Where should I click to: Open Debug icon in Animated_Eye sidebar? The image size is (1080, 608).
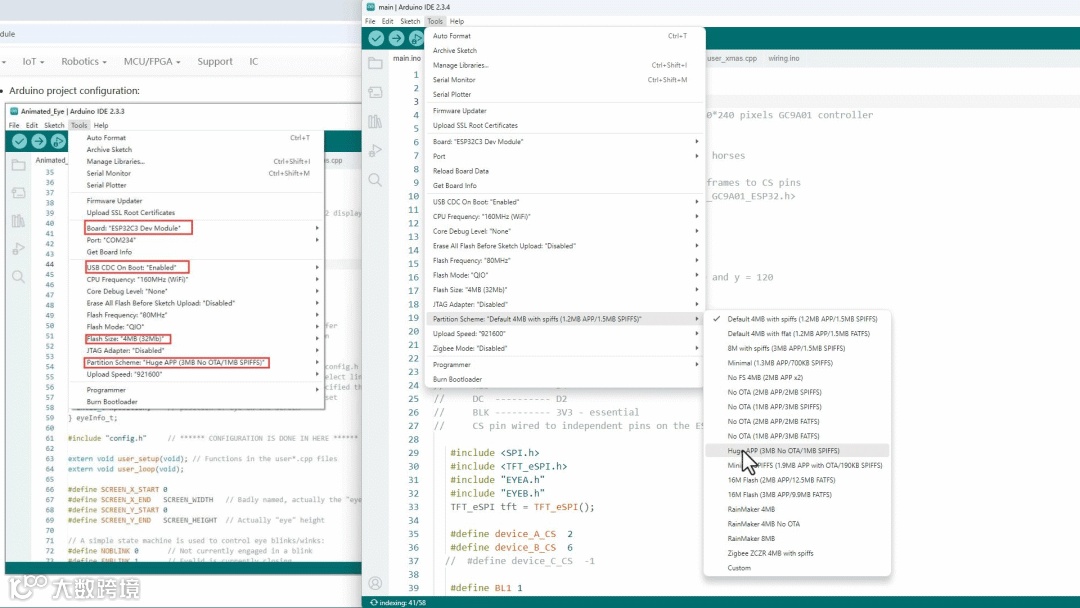click(19, 249)
